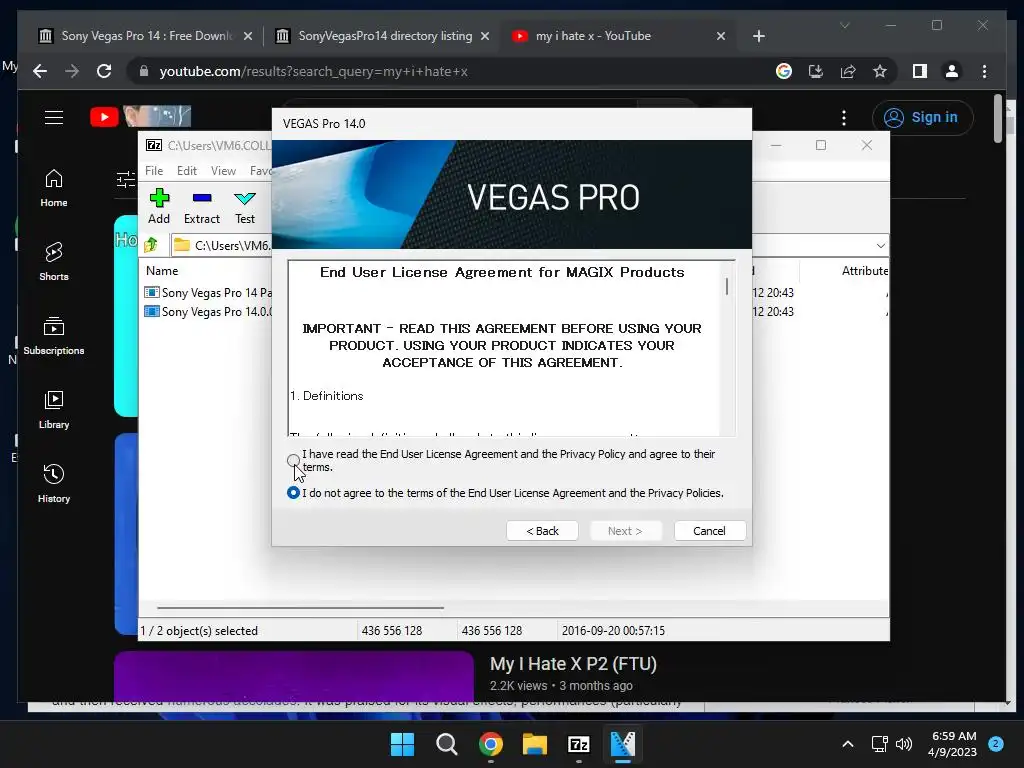This screenshot has width=1024, height=768.
Task: Open the clock showing 6:59 AM
Action: coord(953,744)
